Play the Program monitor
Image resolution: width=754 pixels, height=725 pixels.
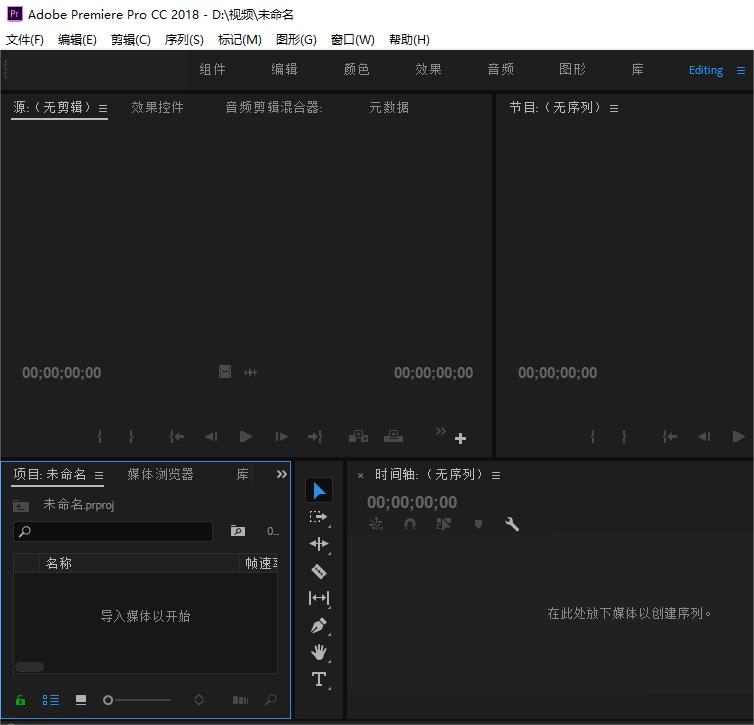(x=739, y=437)
